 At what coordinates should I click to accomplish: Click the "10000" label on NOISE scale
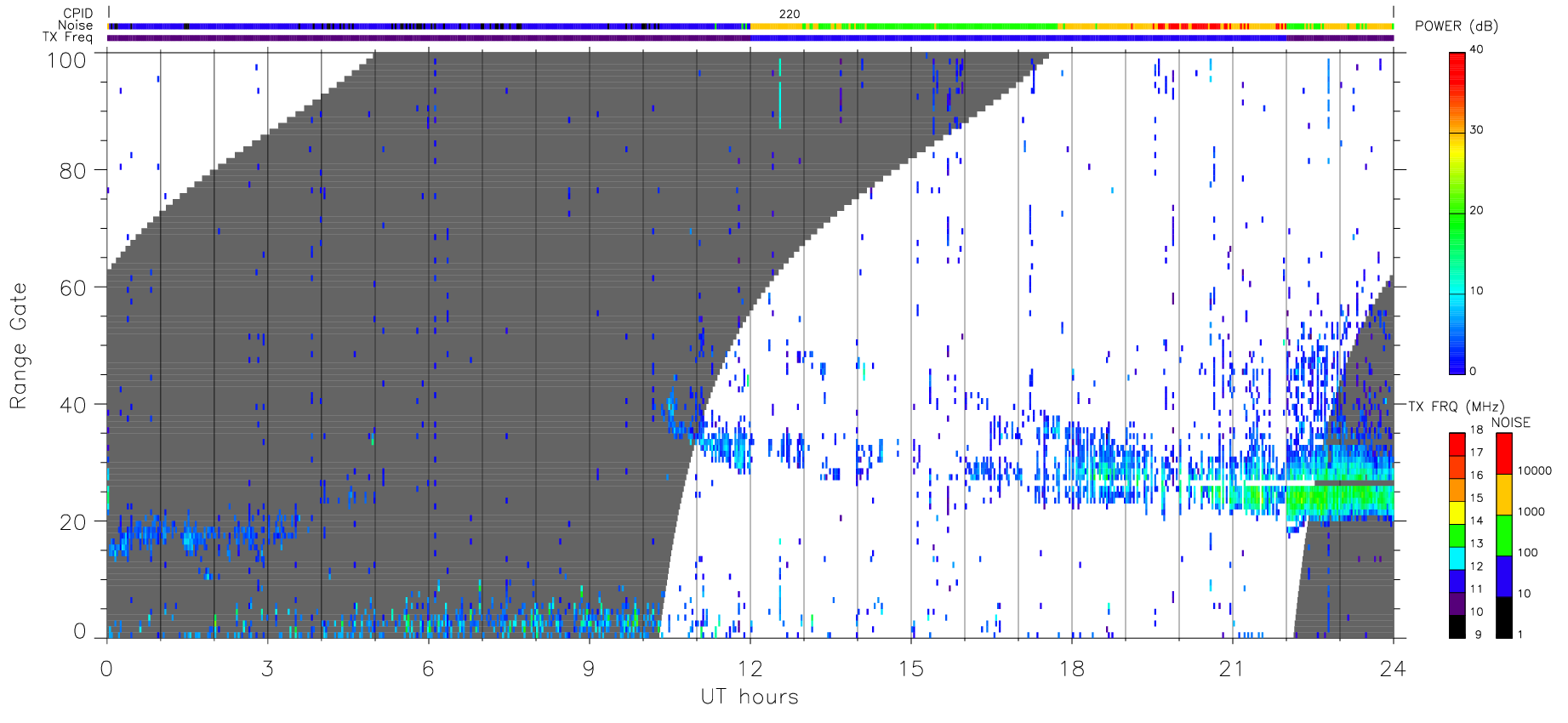[1535, 470]
